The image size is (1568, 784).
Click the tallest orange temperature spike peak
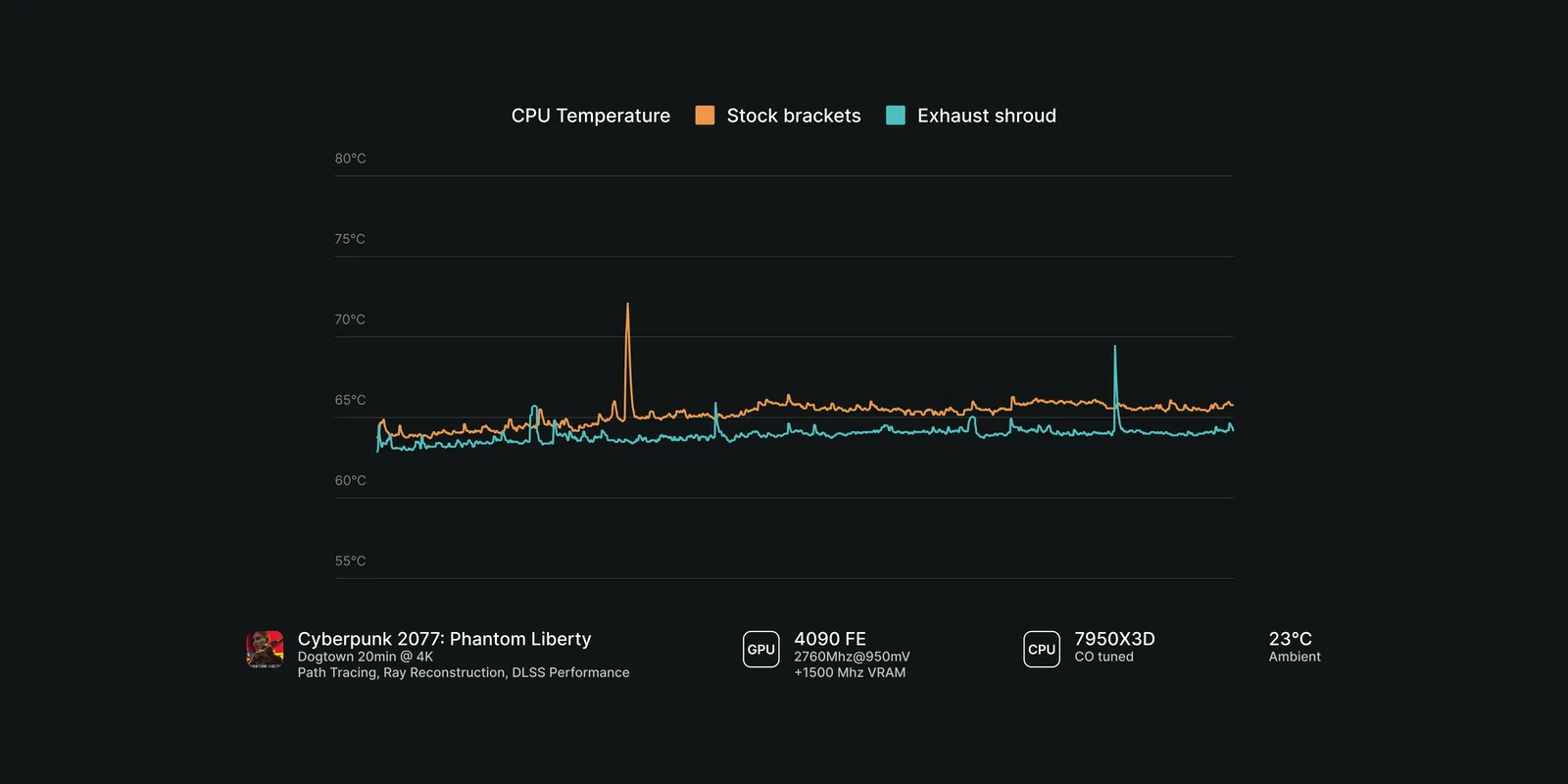(x=628, y=306)
